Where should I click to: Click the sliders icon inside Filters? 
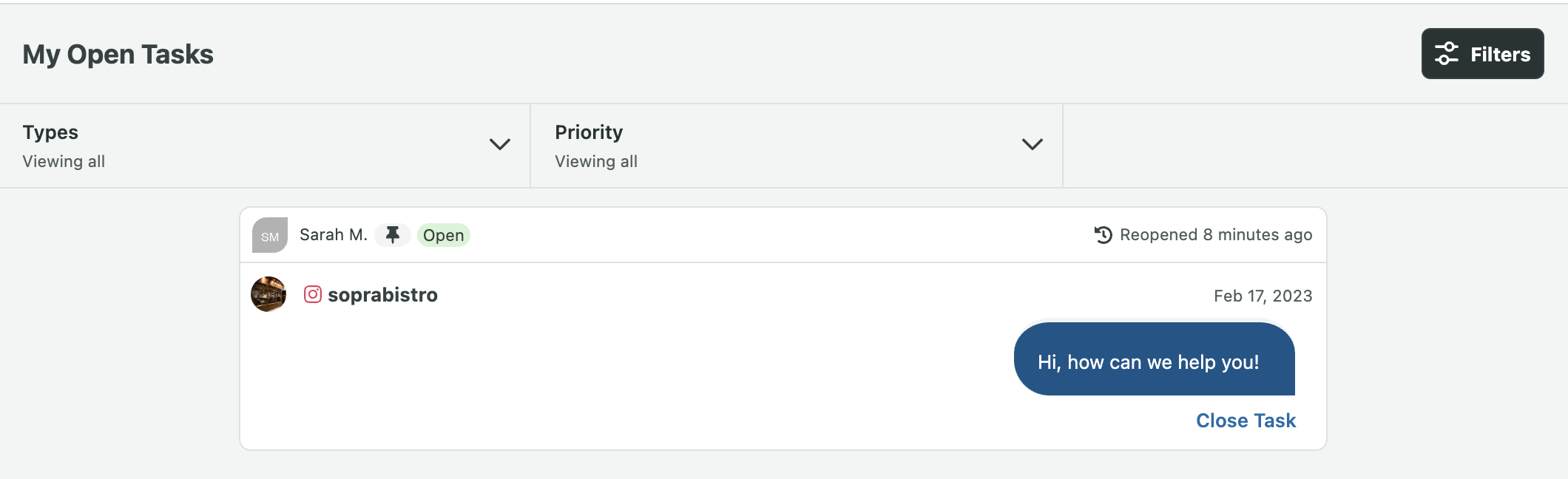(1447, 54)
